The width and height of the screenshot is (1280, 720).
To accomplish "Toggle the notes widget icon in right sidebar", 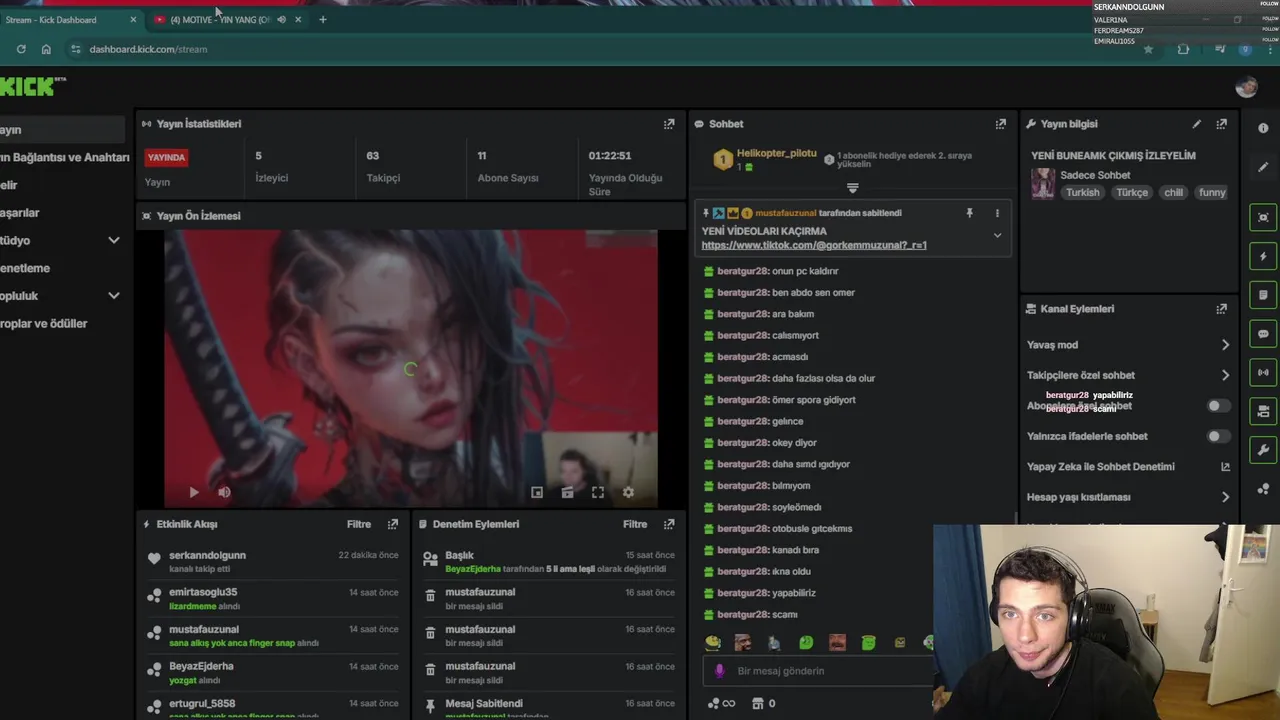I will point(1263,295).
